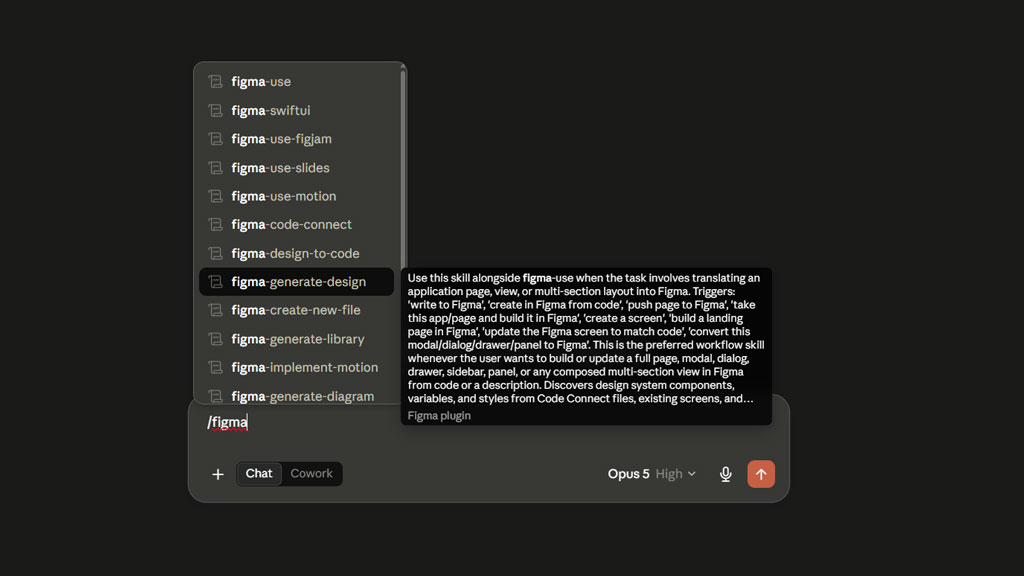Click the figma-generate-design description tooltip
The height and width of the screenshot is (576, 1024).
(586, 346)
